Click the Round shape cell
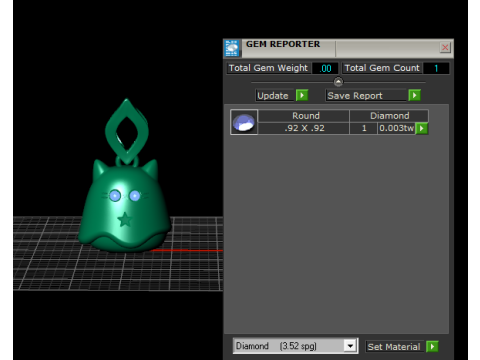Viewport: 480px width, 360px height. pyautogui.click(x=304, y=116)
